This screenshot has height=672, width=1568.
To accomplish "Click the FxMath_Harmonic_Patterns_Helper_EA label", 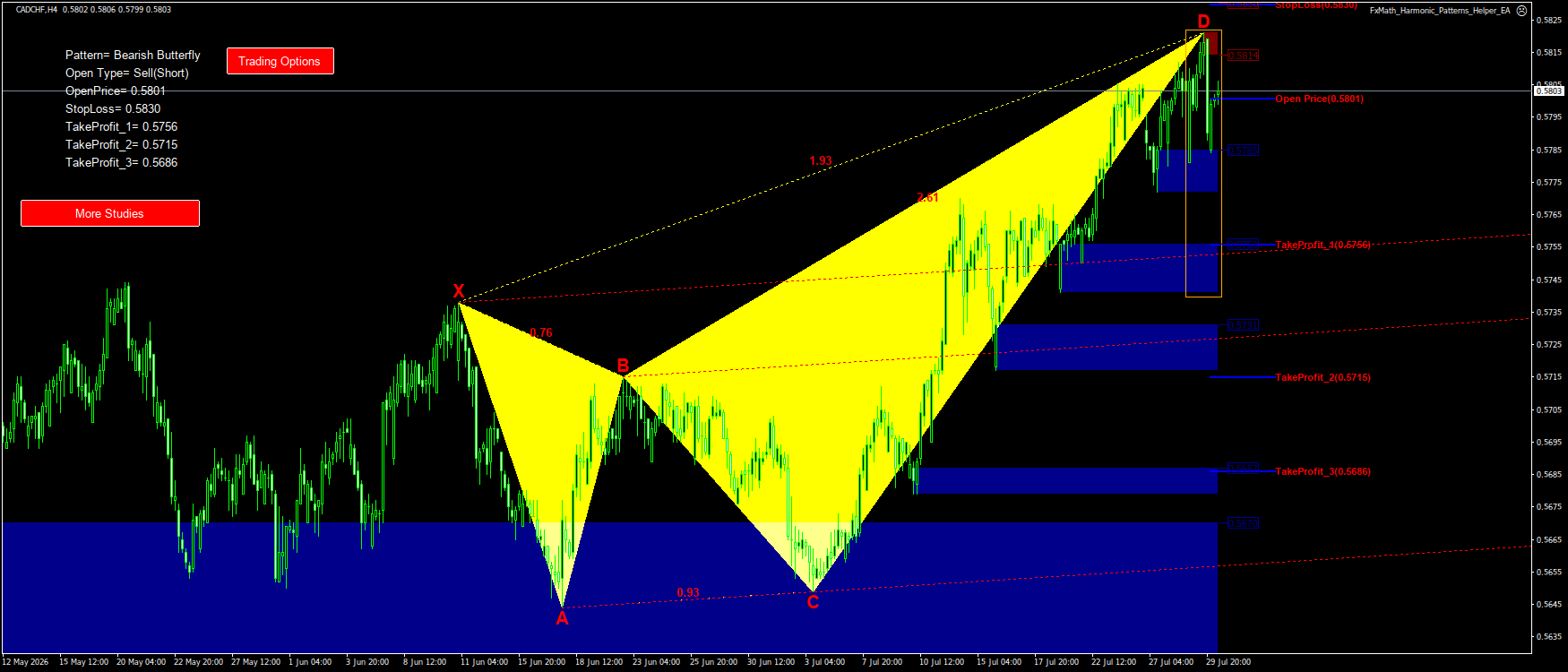I will coord(1440,11).
